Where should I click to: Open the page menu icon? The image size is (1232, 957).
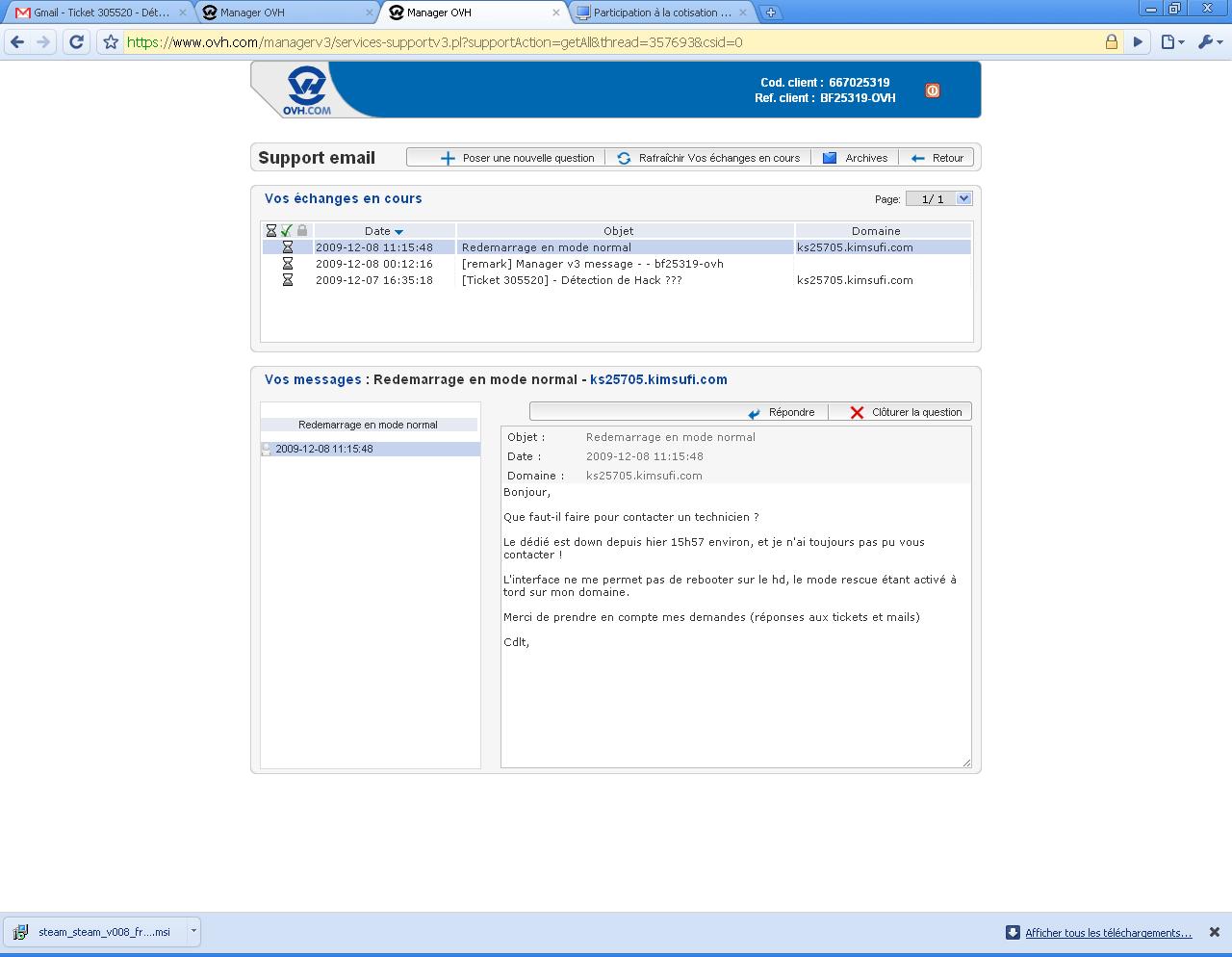[x=1171, y=42]
